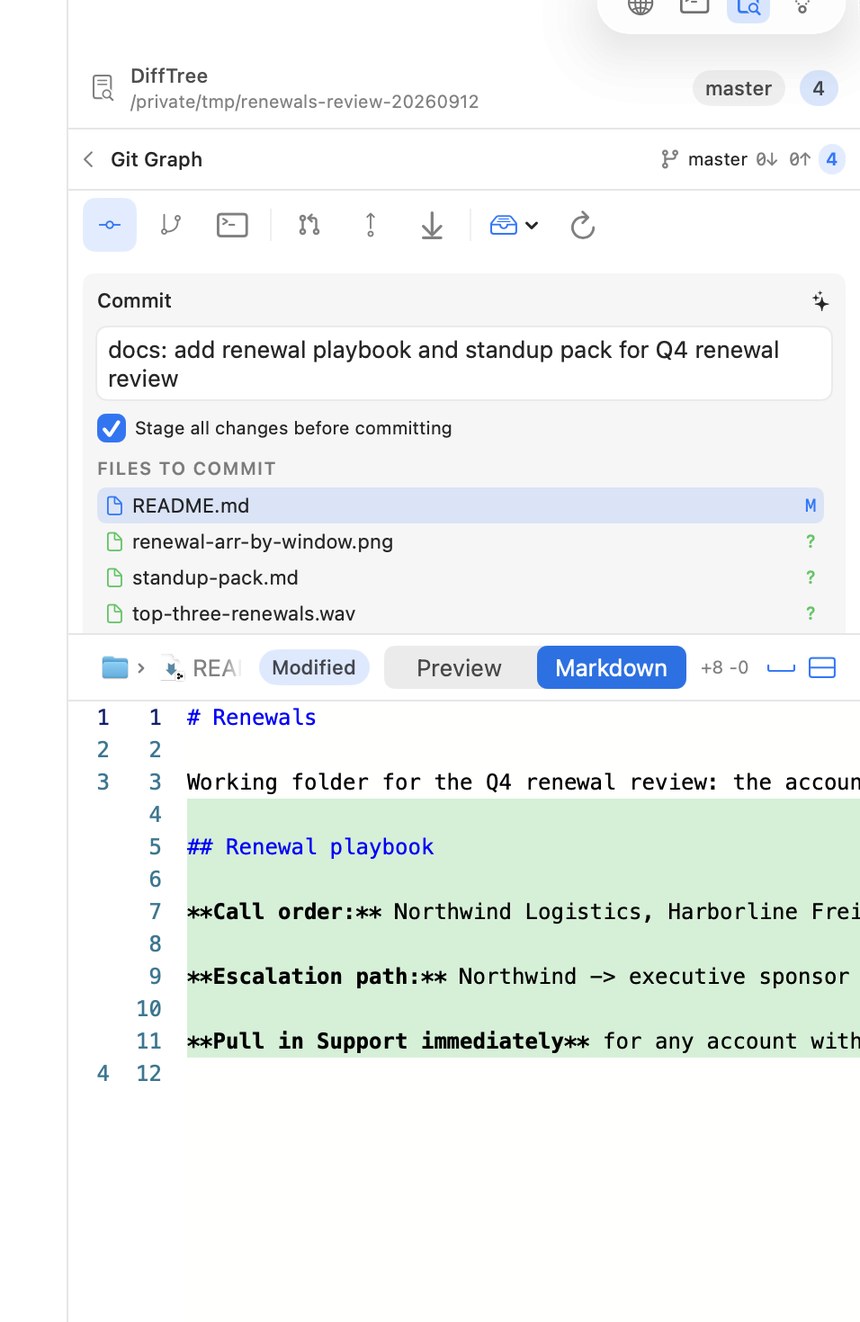Switch to the Preview tab
Screen dimensions: 860x1322
459,668
